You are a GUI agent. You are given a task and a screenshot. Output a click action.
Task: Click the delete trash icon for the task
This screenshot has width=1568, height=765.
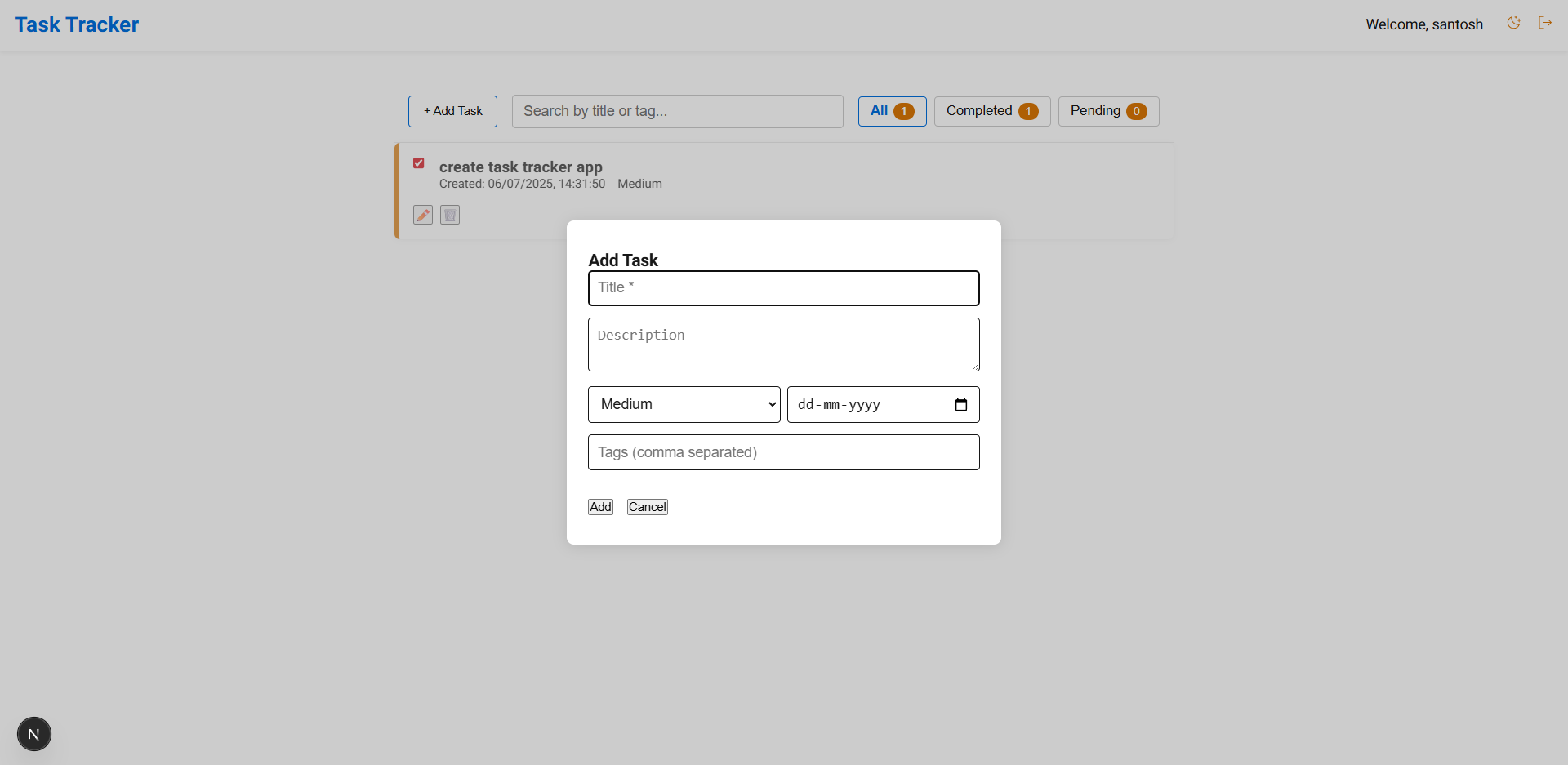coord(450,215)
